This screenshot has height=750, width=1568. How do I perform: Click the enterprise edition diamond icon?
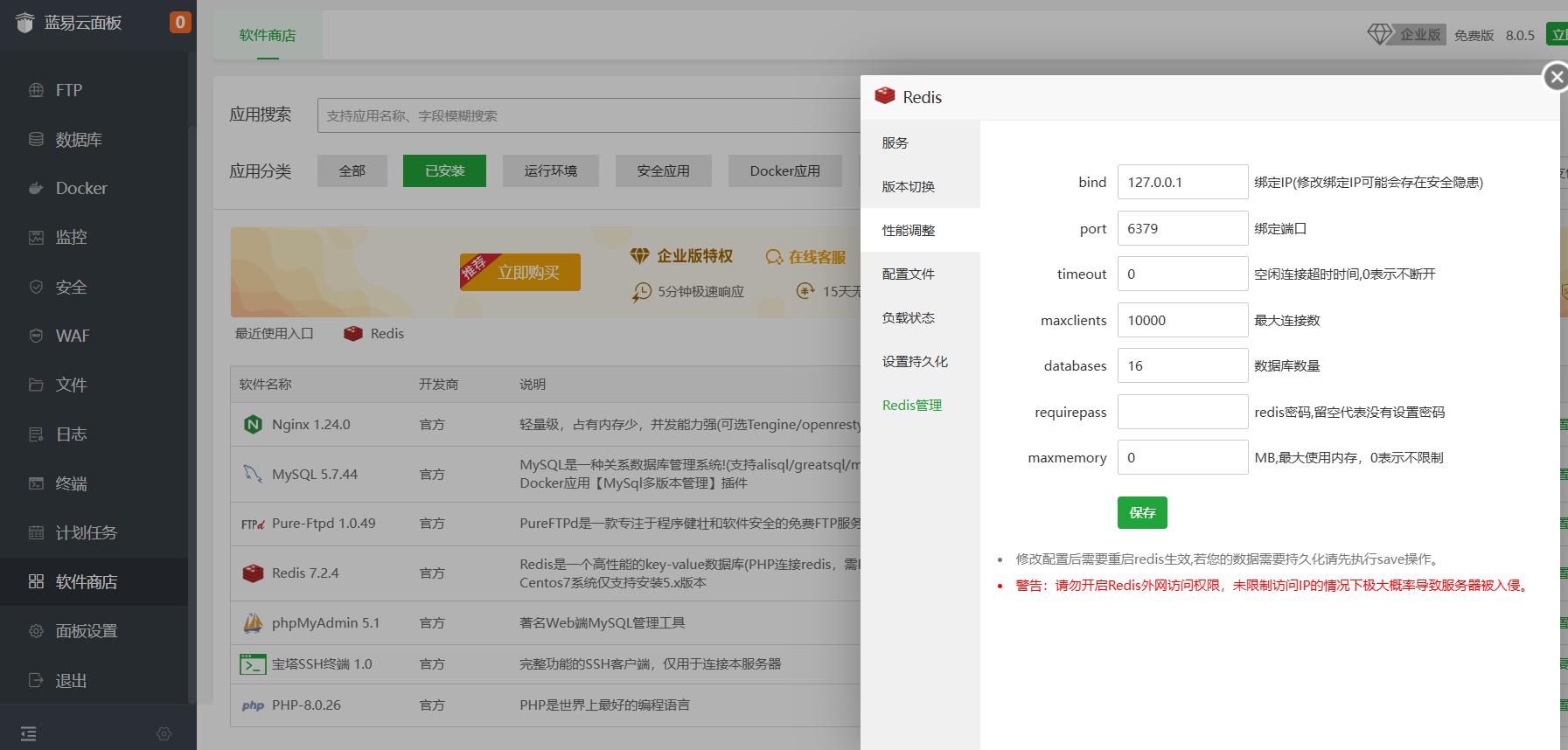point(1379,34)
